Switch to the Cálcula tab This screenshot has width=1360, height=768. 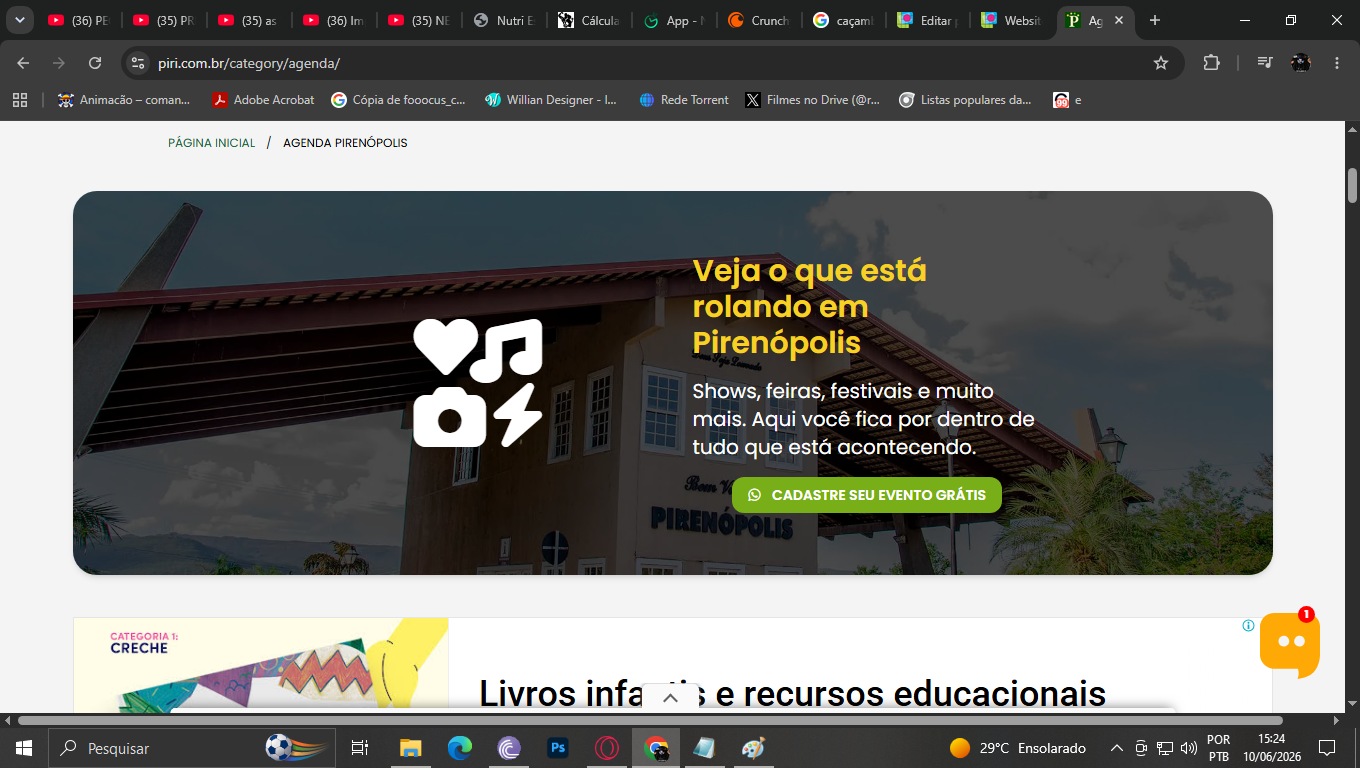(589, 20)
